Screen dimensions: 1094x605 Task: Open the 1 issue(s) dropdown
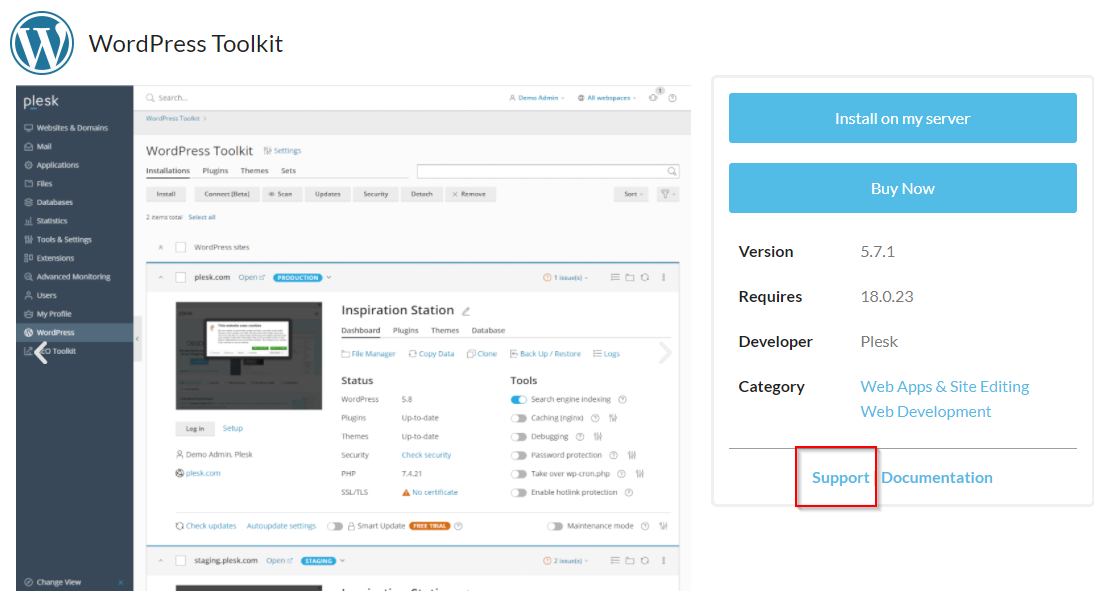coord(566,278)
